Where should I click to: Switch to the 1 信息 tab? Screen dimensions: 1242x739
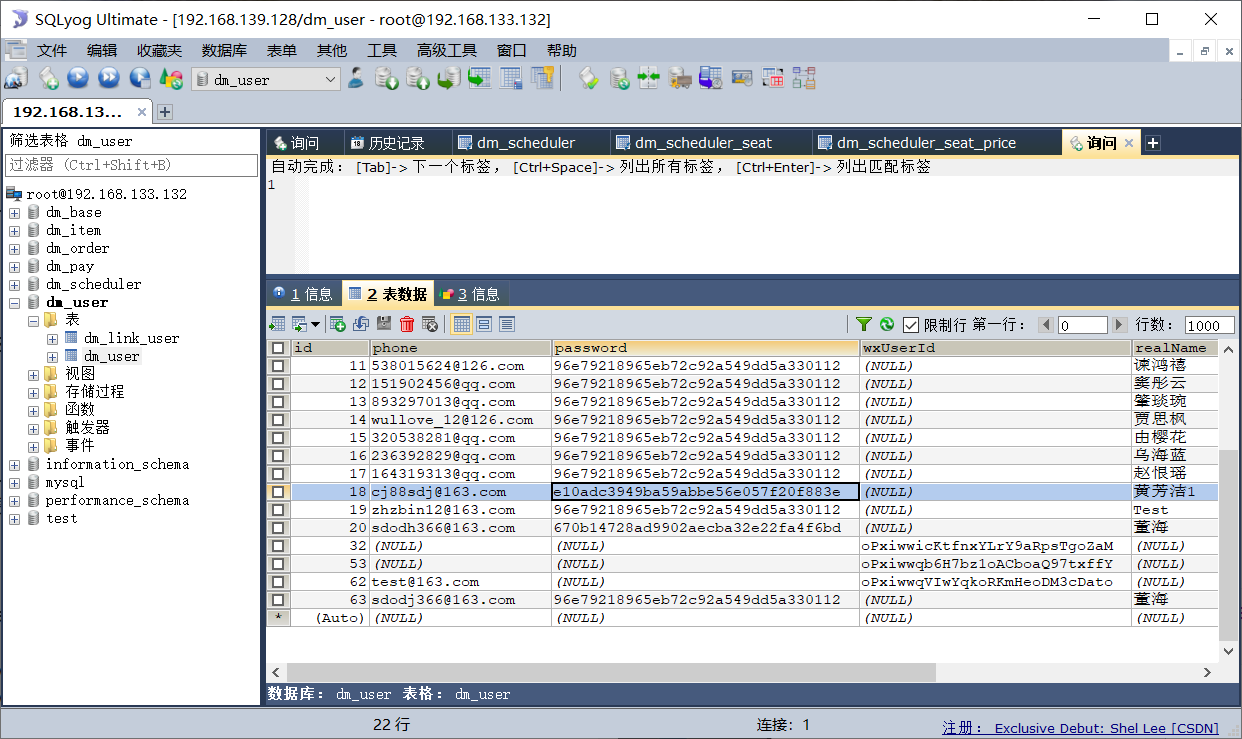303,294
